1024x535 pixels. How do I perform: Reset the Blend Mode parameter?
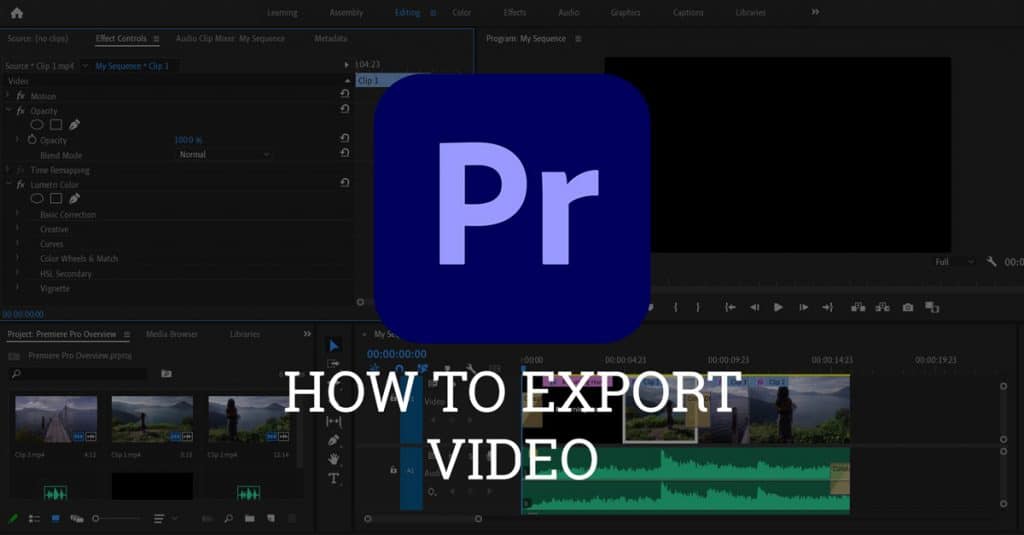345,153
